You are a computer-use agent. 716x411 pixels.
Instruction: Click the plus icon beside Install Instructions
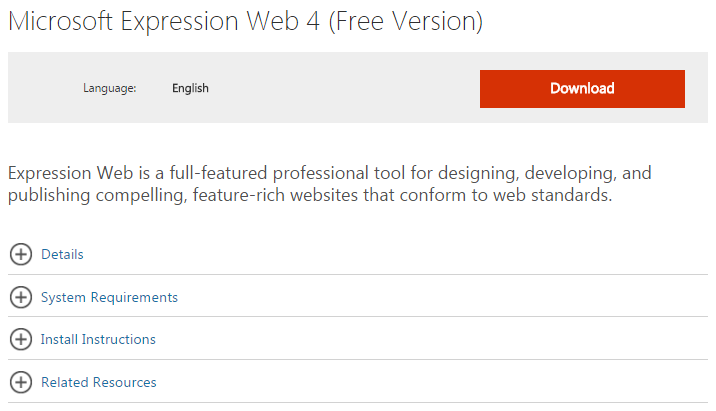[21, 339]
